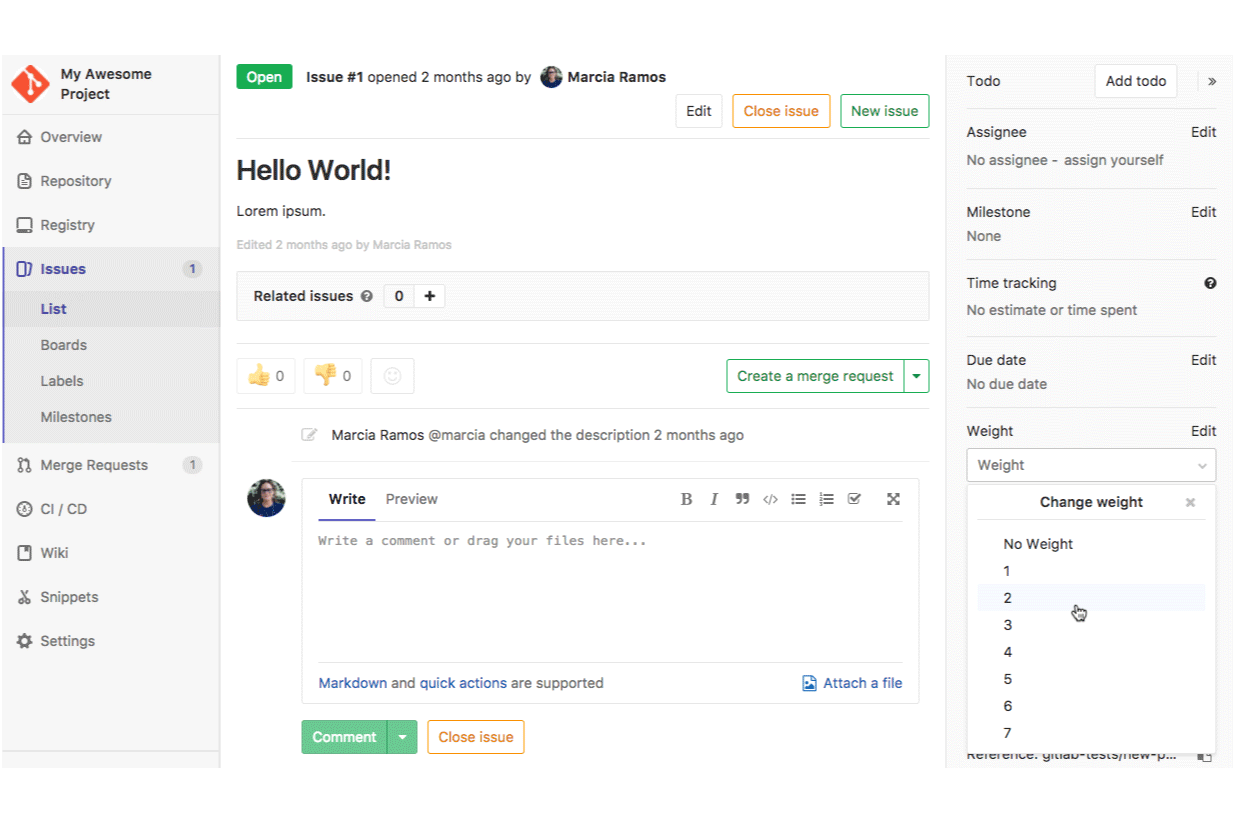The image size is (1235, 823).
Task: Give a thumbs up reaction
Action: coord(266,376)
